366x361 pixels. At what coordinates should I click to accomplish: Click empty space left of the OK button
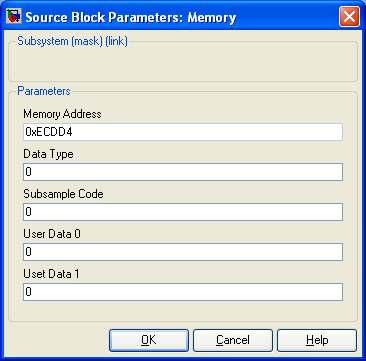tap(58, 340)
